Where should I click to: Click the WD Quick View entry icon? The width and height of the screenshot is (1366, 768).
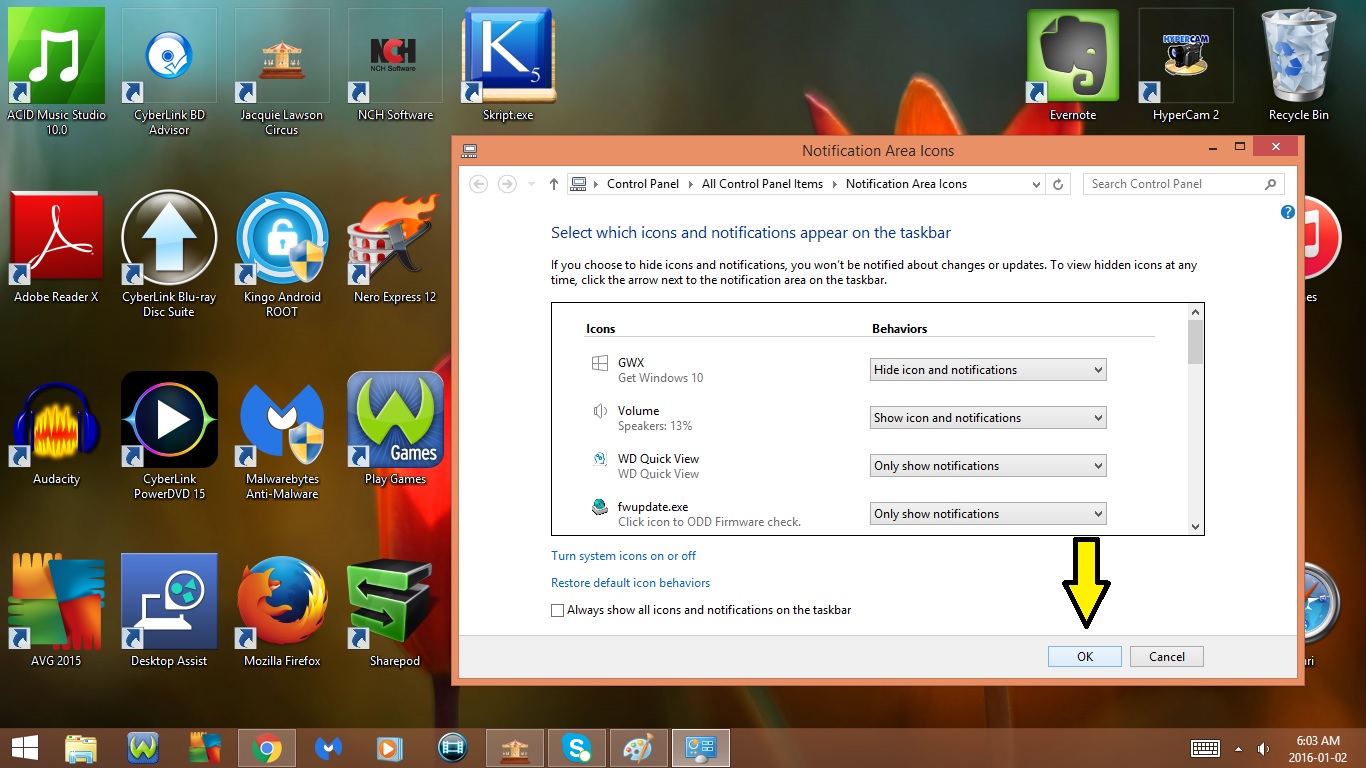pos(599,459)
